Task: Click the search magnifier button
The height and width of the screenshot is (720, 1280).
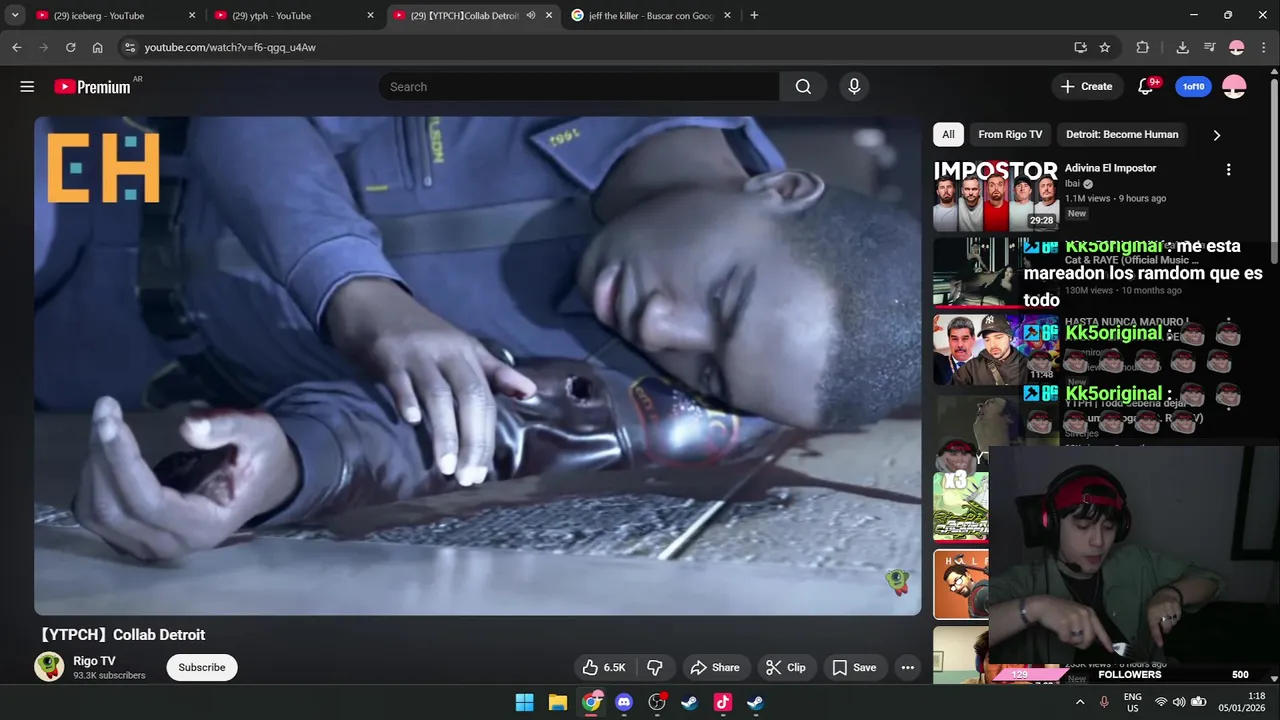Action: coord(803,87)
